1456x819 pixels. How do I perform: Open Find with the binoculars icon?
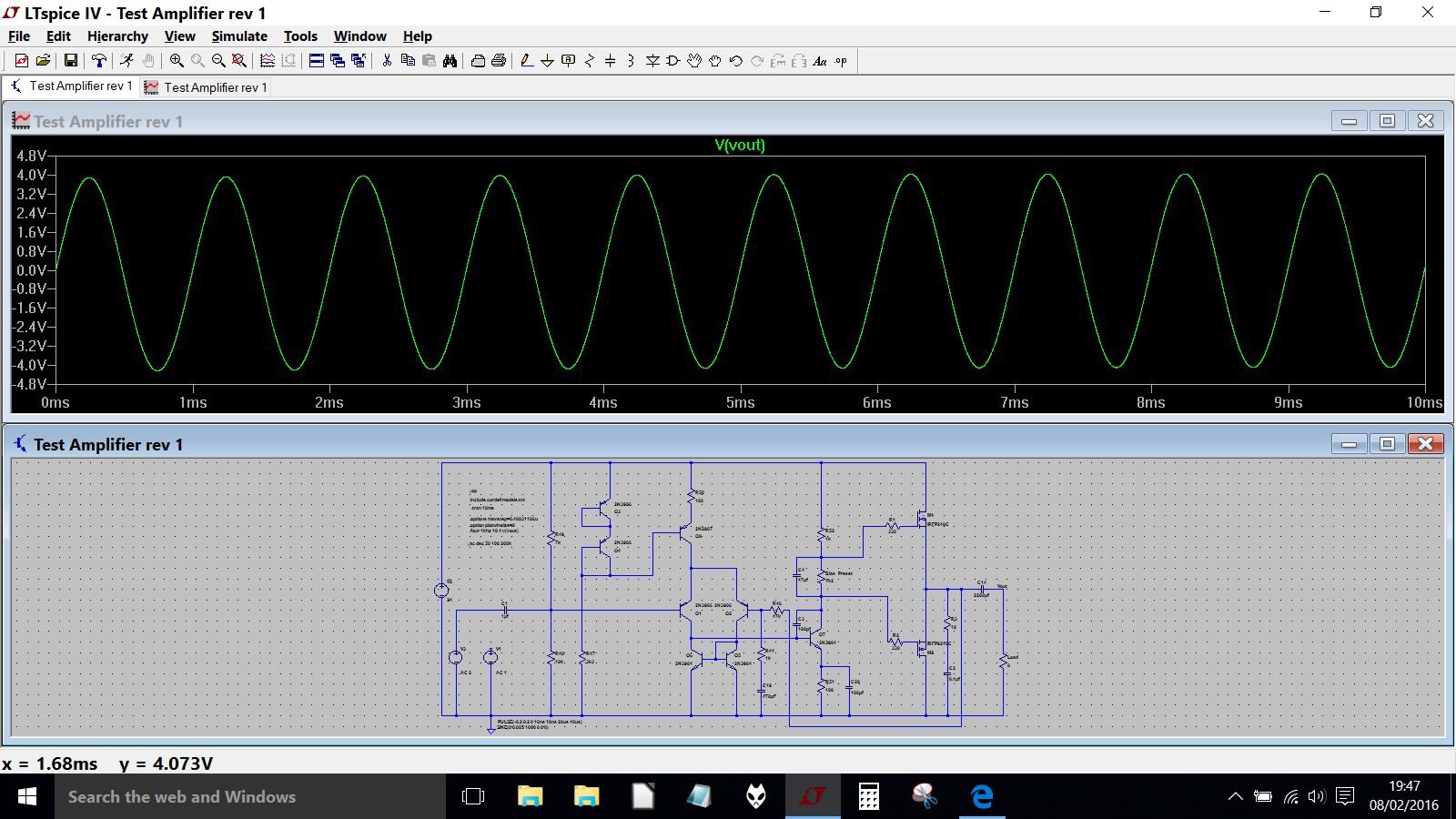(450, 61)
